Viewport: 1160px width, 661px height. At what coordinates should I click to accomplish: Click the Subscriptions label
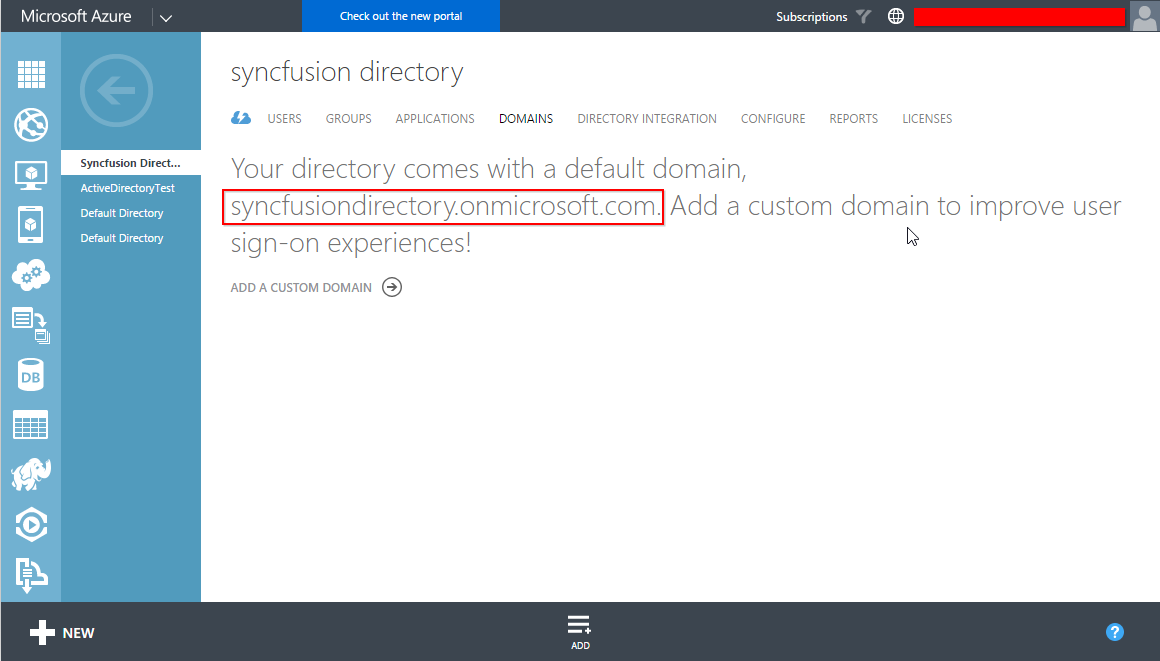812,16
